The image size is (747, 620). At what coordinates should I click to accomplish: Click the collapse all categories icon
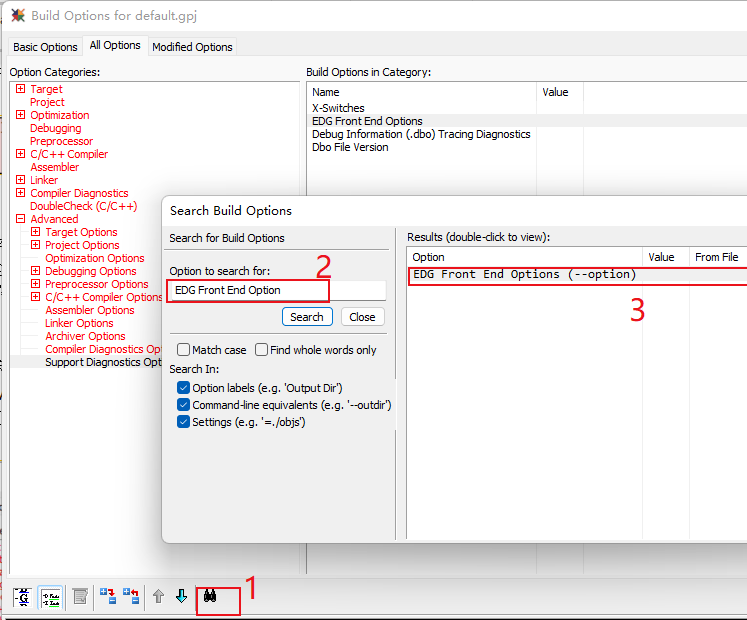(x=130, y=596)
